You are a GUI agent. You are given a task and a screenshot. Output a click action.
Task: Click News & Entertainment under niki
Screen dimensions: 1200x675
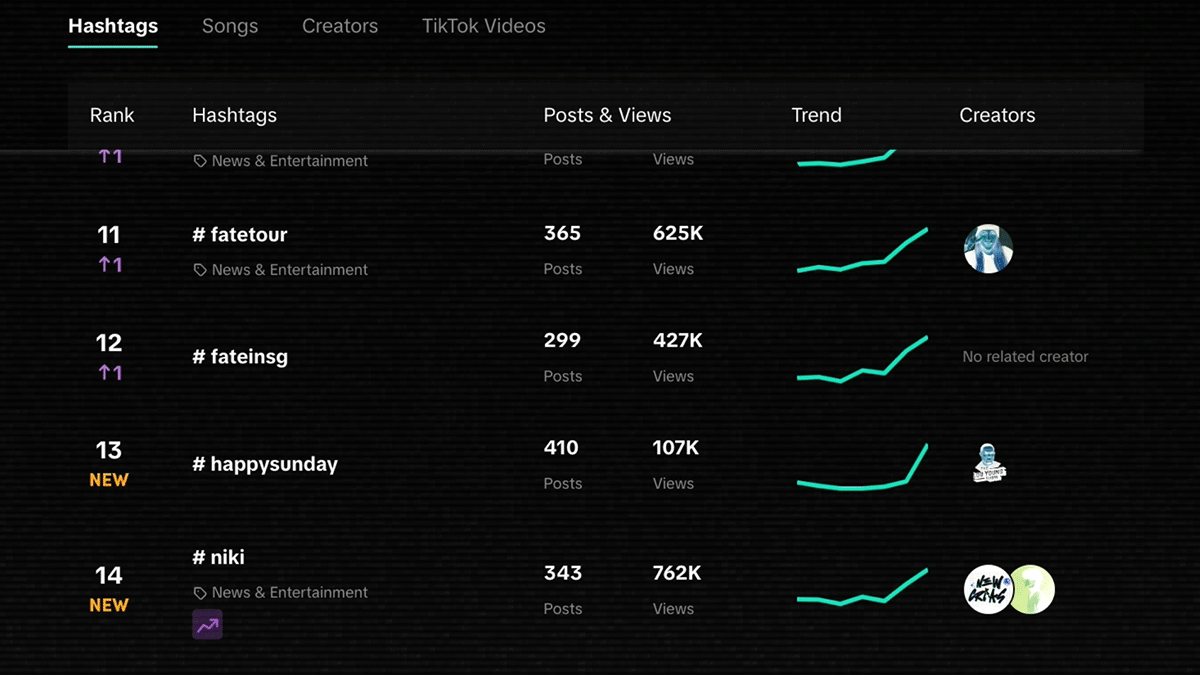point(290,593)
